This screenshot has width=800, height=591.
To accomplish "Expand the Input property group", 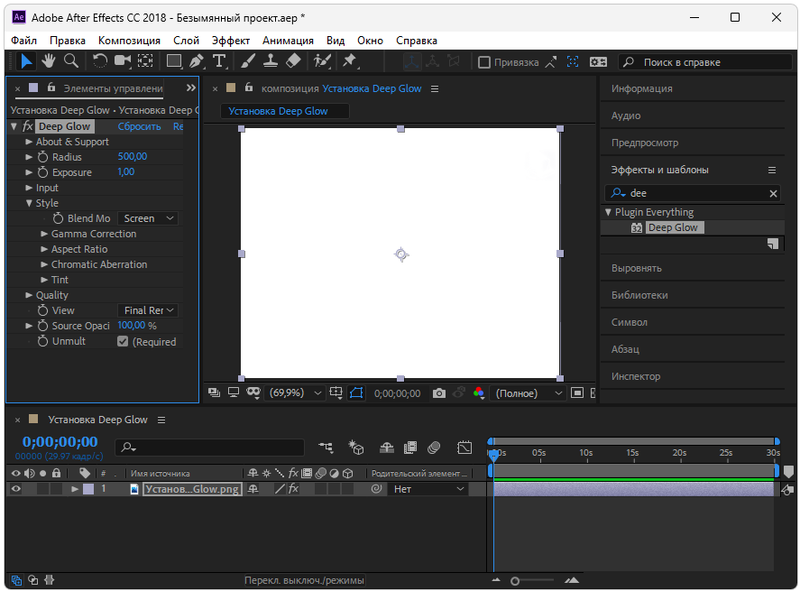I will (x=29, y=188).
